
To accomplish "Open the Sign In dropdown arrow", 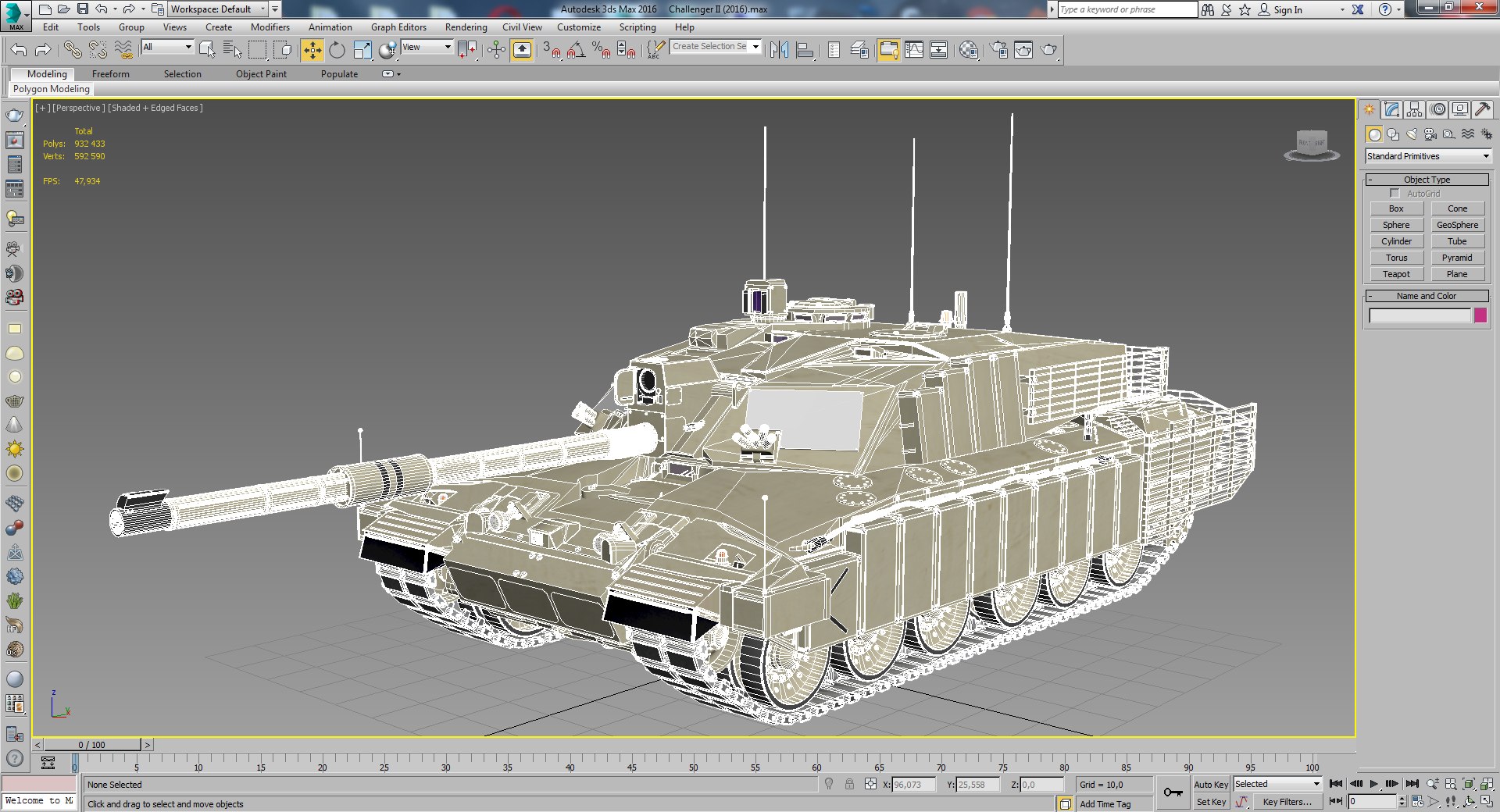I will coord(1341,10).
